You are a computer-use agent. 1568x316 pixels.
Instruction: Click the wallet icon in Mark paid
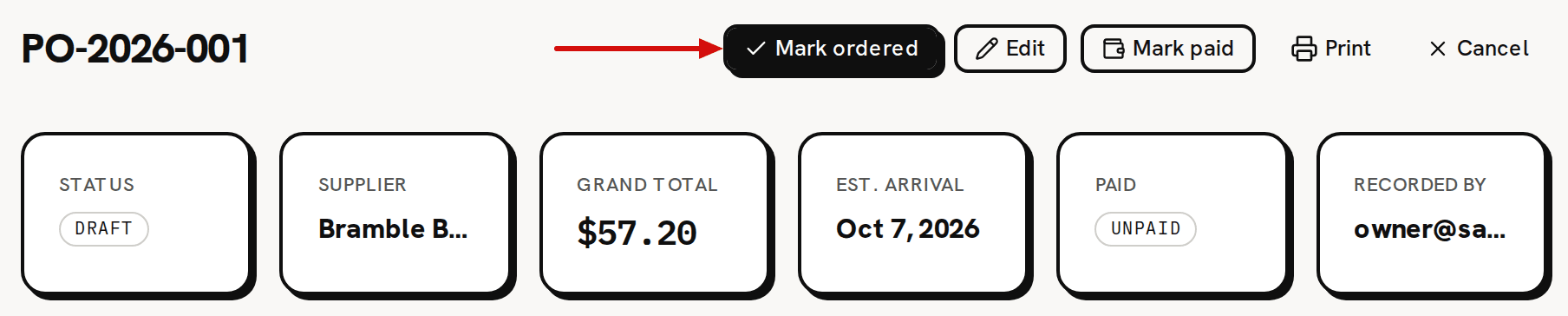[x=1114, y=49]
